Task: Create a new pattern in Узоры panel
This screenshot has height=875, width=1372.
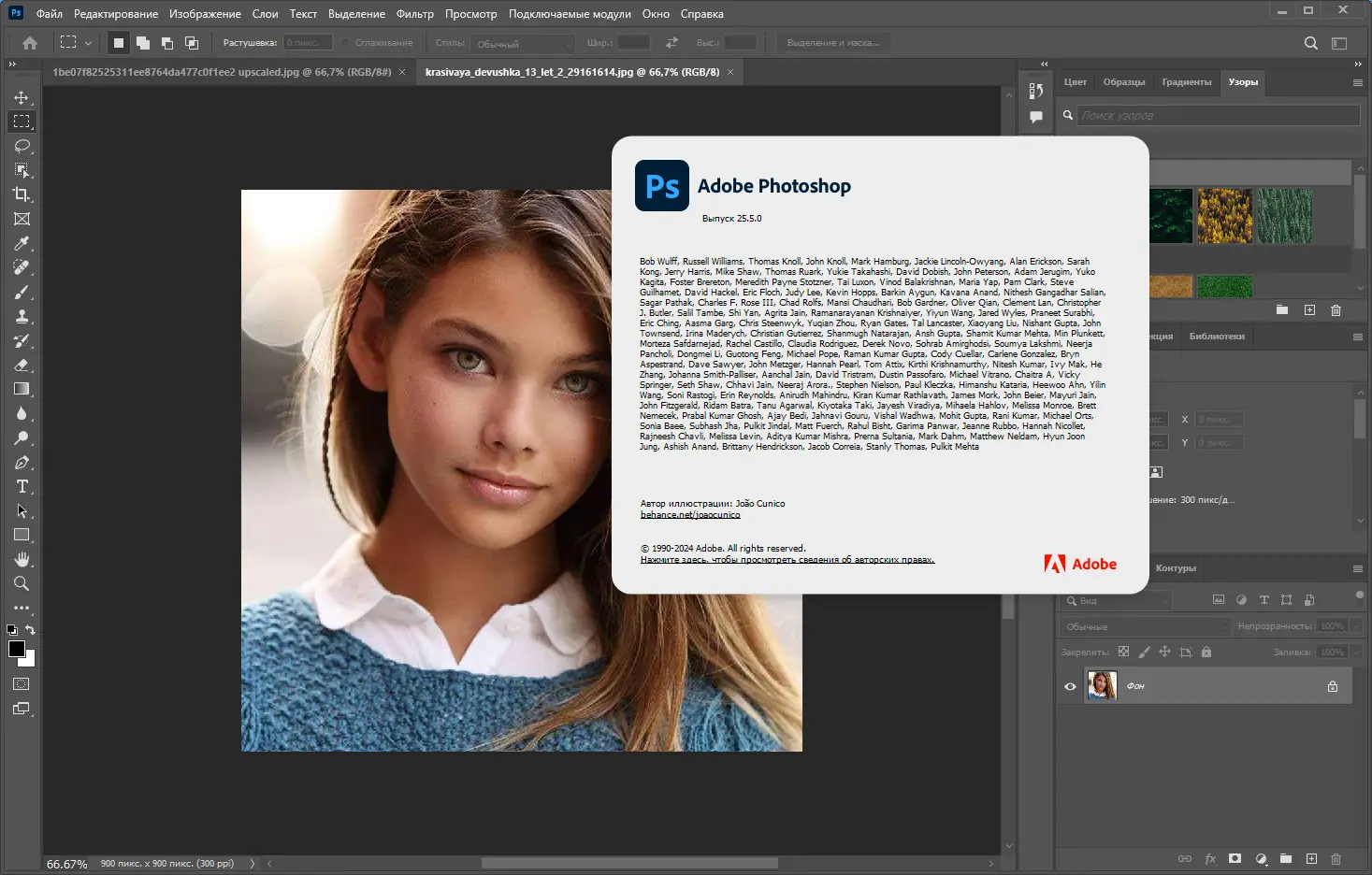Action: (1309, 309)
